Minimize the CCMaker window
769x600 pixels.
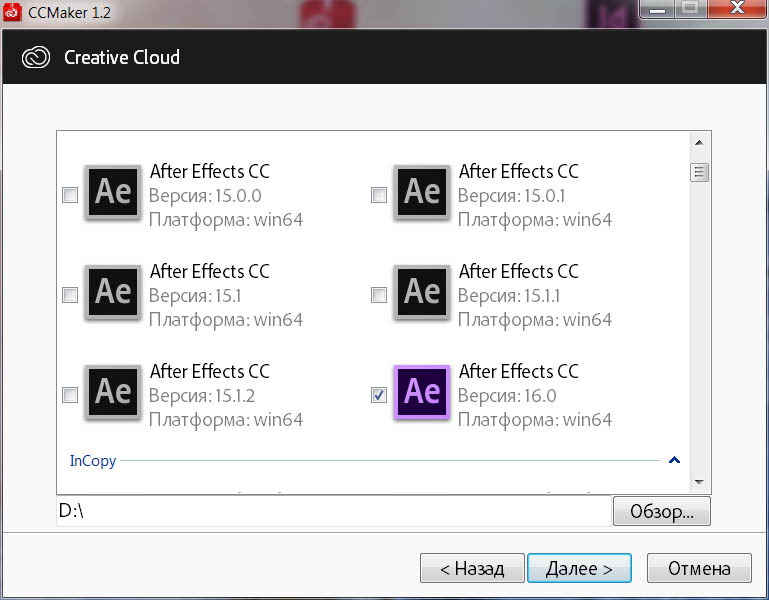[x=658, y=8]
